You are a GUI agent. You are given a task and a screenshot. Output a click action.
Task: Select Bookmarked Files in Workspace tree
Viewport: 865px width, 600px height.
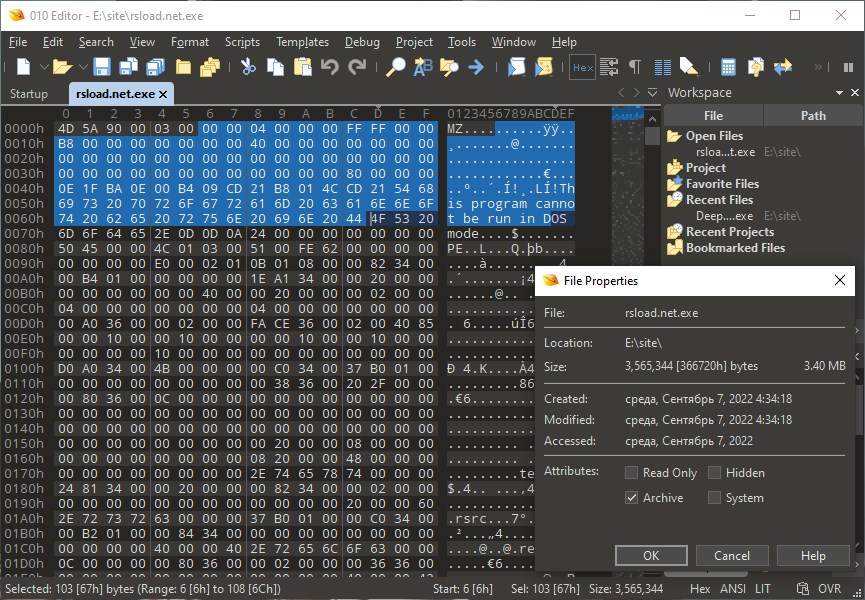click(735, 248)
